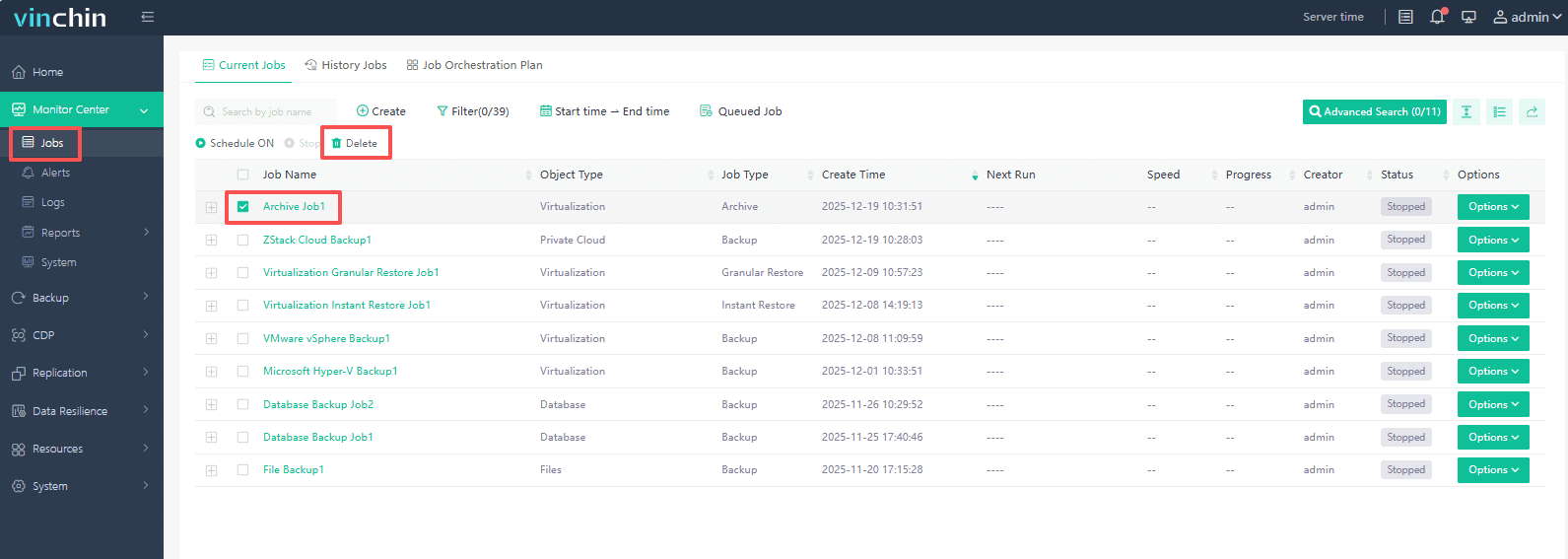Click the column height adjust icon
This screenshot has width=1568, height=559.
point(1466,111)
